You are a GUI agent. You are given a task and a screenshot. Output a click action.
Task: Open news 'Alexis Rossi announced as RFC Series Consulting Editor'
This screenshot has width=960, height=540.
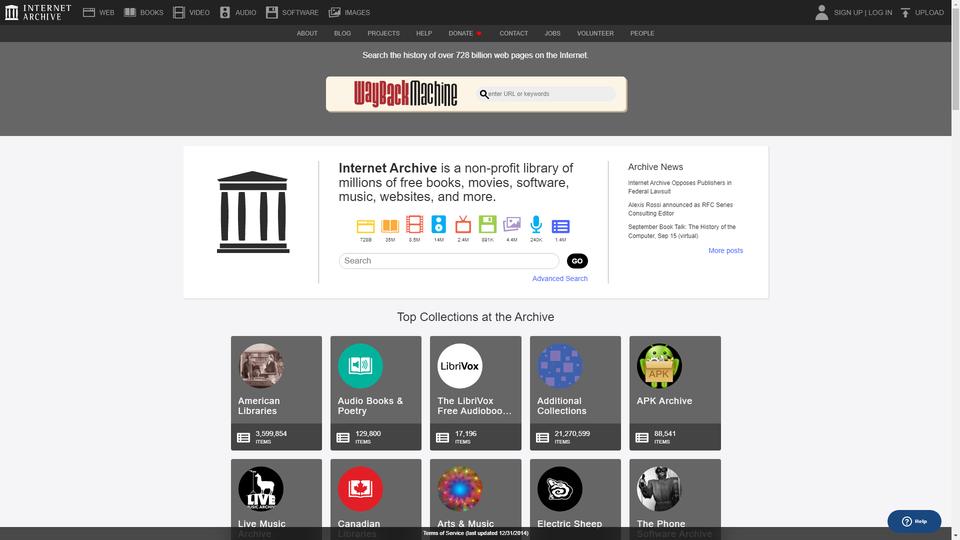pyautogui.click(x=680, y=209)
